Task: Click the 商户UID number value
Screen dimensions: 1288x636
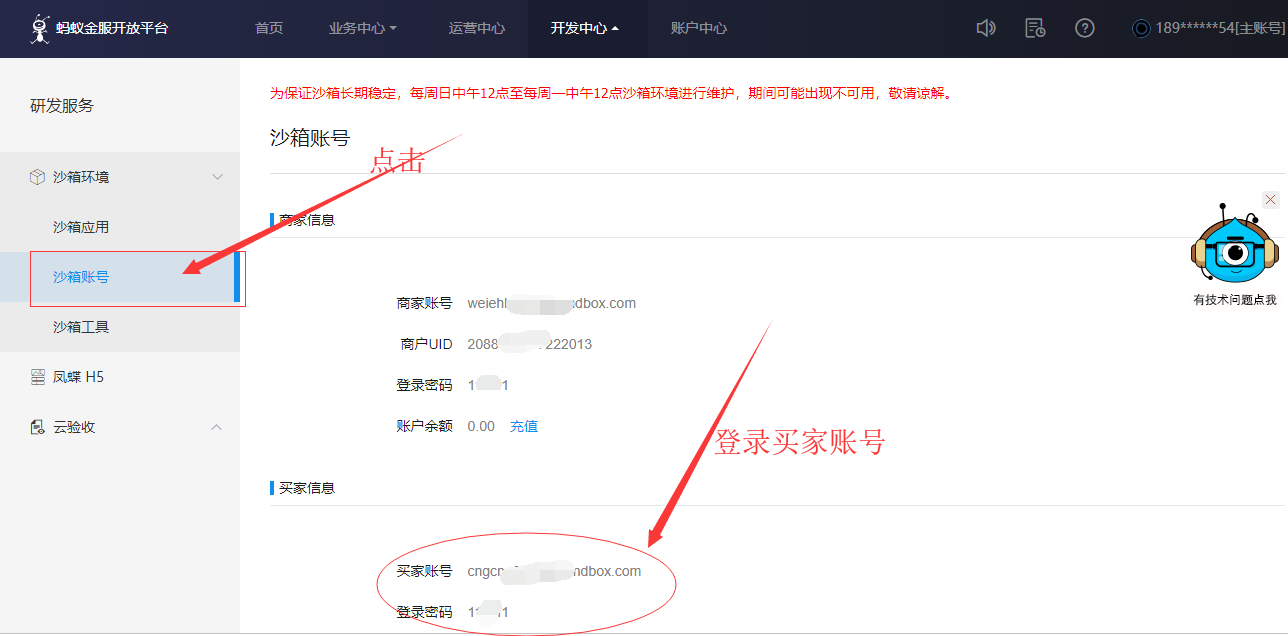Action: click(x=530, y=344)
